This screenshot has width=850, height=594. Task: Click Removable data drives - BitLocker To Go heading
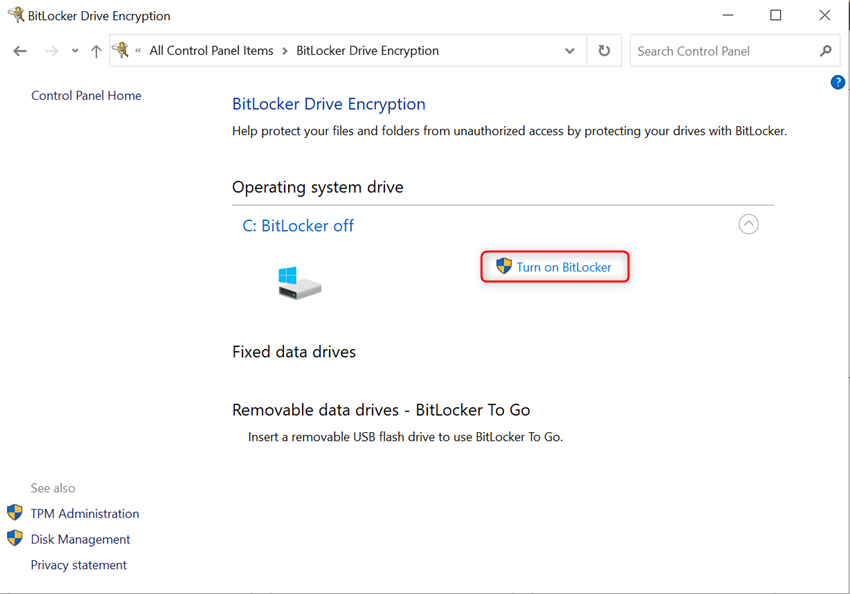click(x=381, y=410)
